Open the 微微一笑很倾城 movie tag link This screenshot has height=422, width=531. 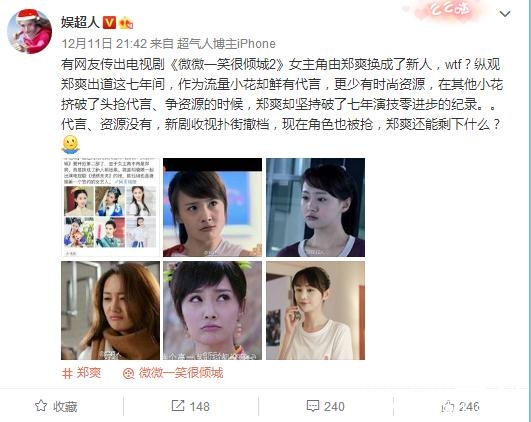pos(173,373)
